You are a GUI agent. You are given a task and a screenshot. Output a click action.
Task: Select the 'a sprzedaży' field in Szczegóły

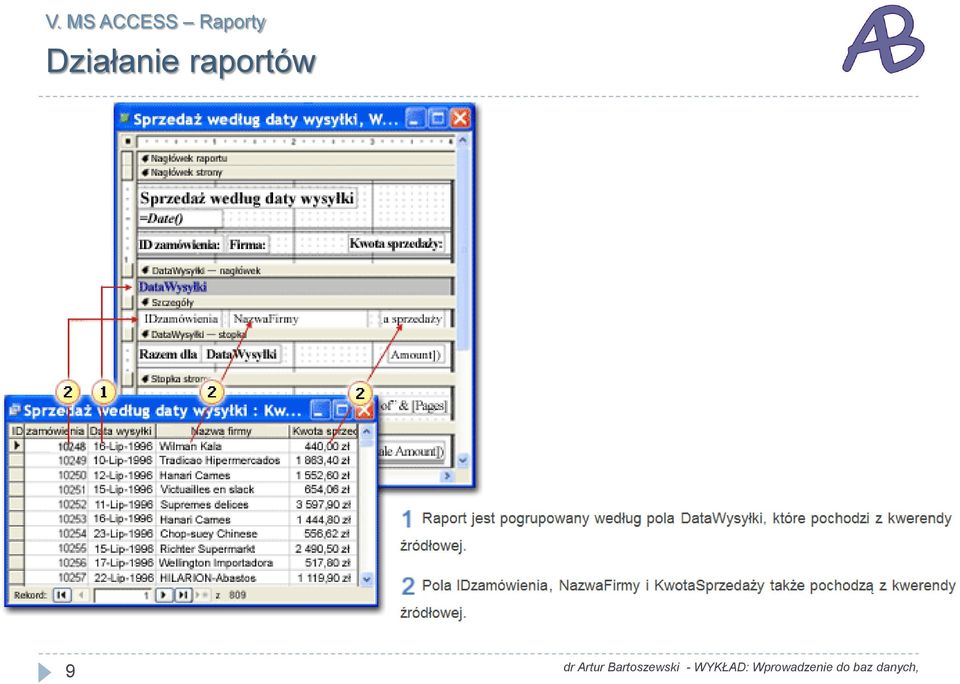point(412,318)
